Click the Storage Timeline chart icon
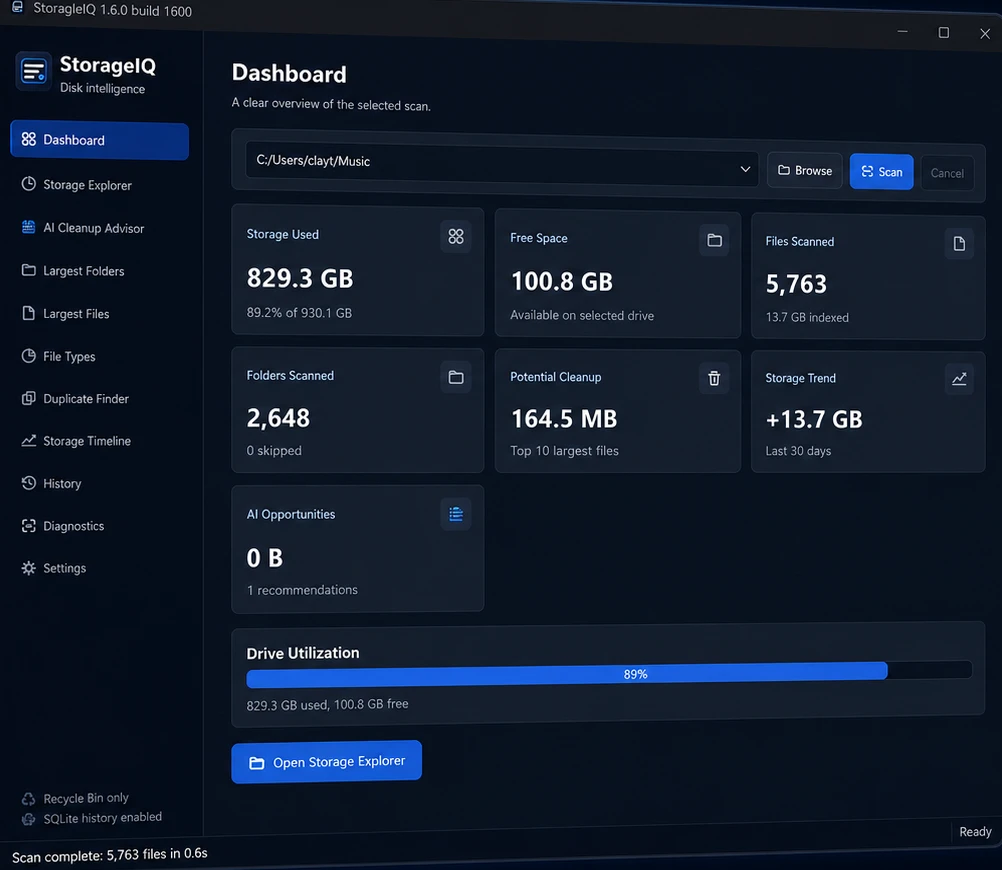This screenshot has width=1002, height=870. click(29, 440)
